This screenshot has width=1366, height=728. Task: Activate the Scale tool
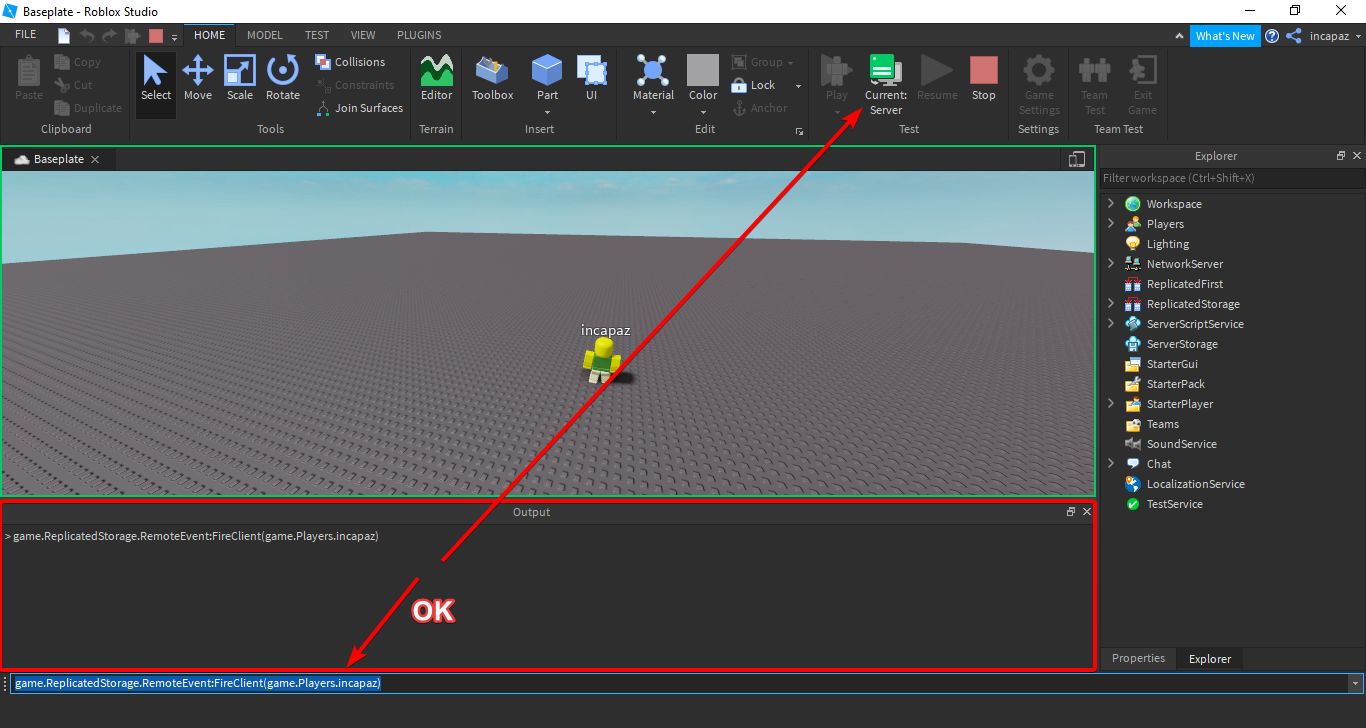coord(240,78)
